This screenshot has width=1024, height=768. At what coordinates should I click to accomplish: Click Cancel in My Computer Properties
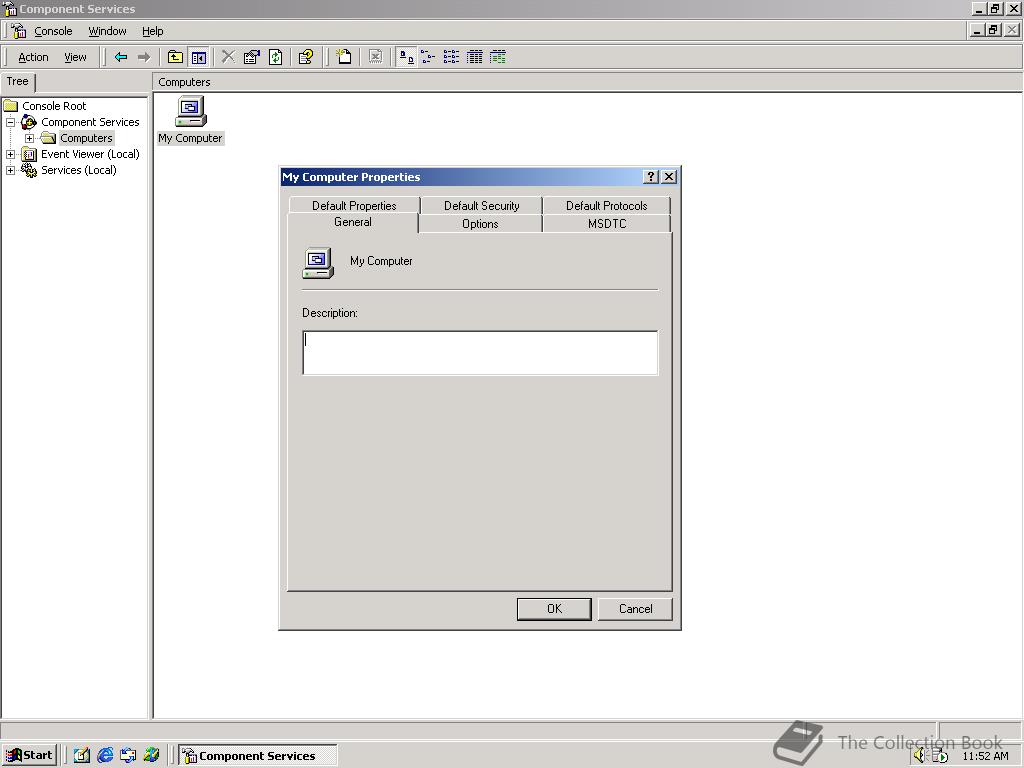[x=635, y=609]
